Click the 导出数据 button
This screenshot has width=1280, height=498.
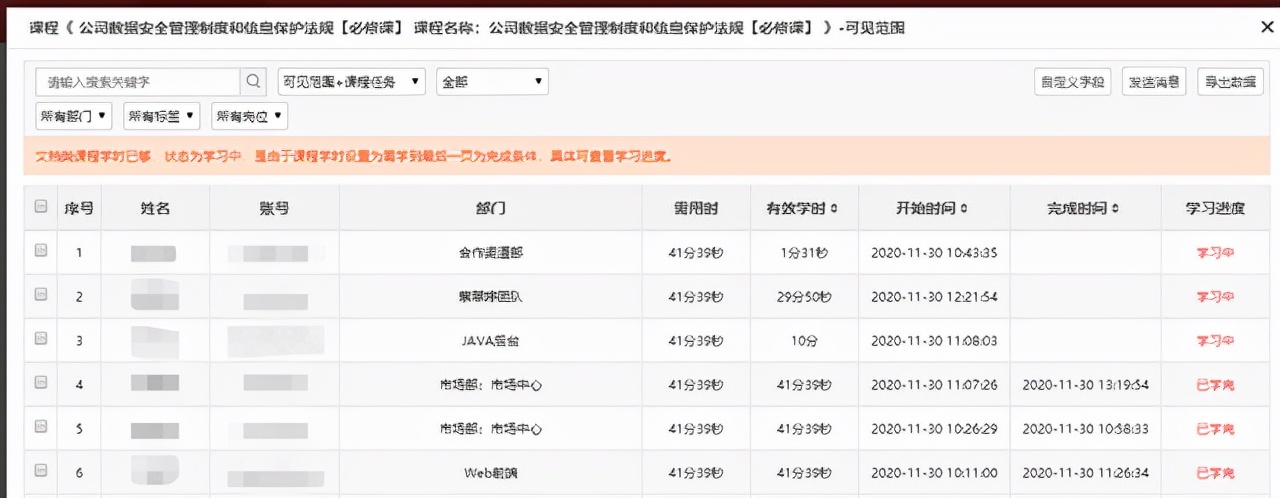(1230, 82)
